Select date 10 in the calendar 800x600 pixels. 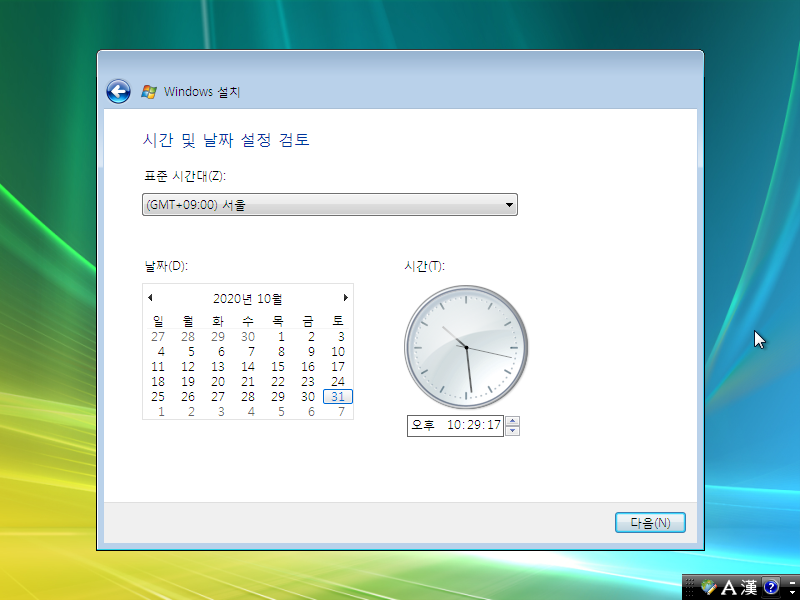click(338, 352)
